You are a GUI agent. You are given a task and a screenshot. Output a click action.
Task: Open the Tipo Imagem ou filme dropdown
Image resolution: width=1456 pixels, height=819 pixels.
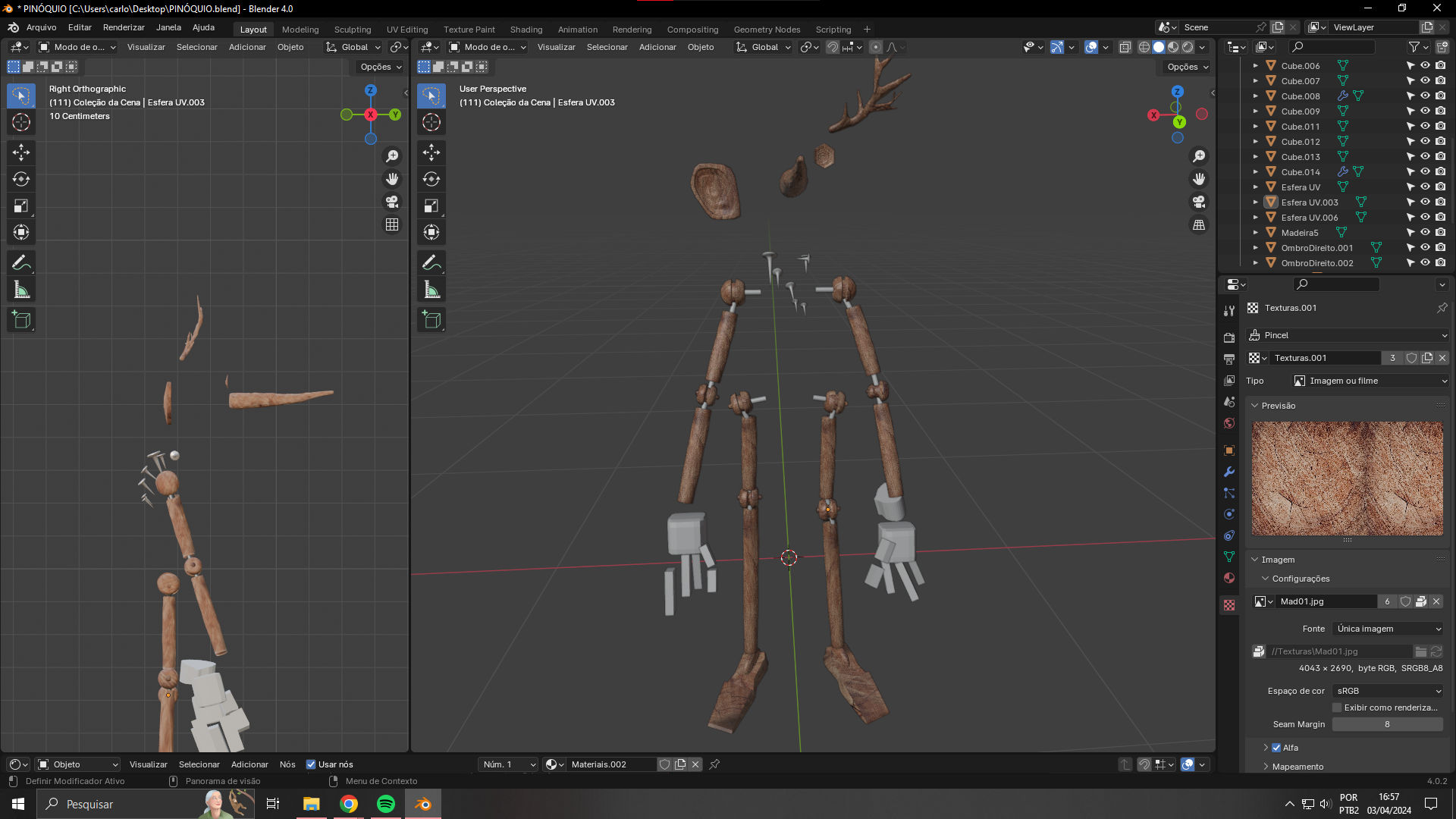coord(1370,381)
